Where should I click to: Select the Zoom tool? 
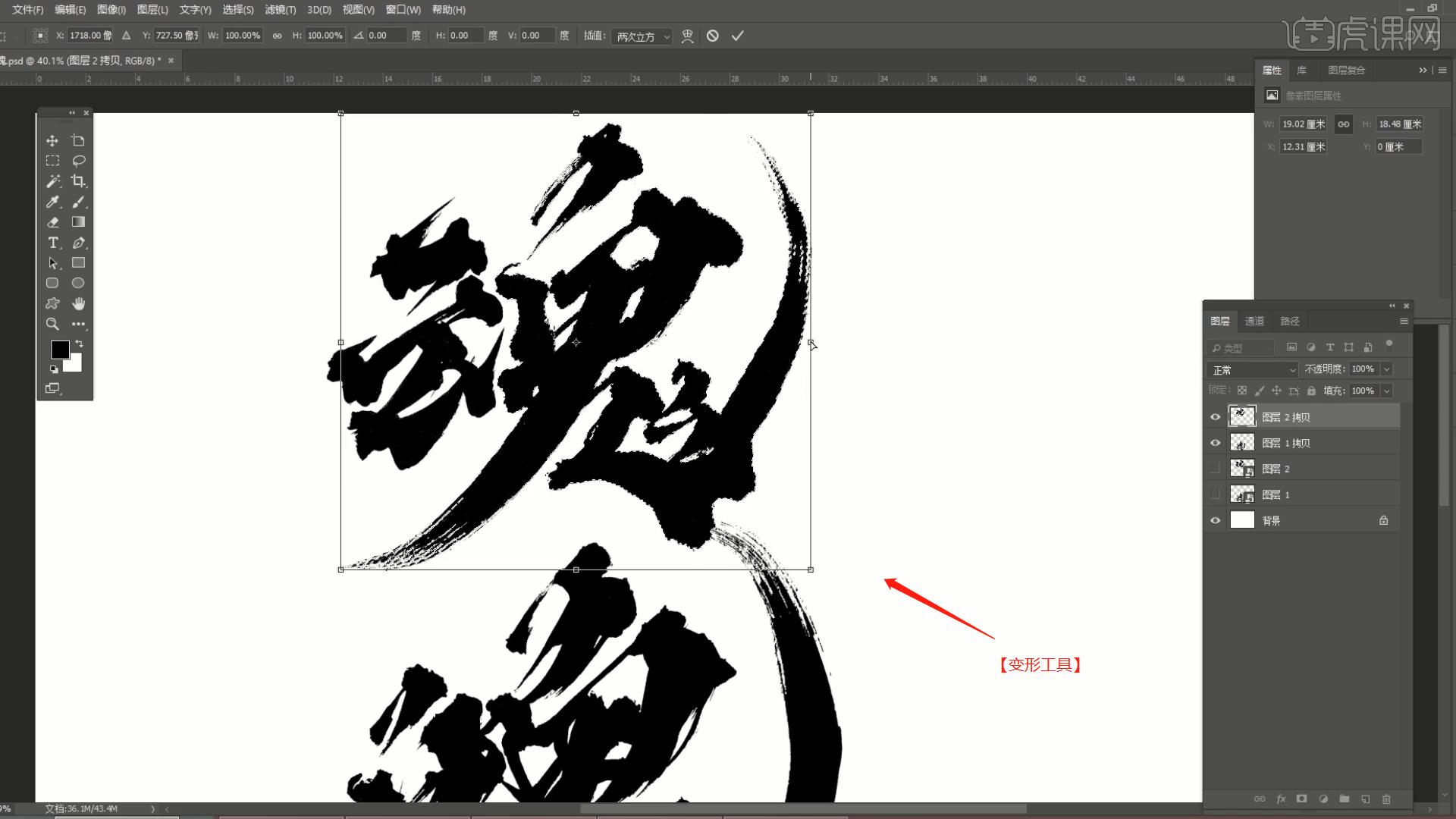tap(52, 324)
